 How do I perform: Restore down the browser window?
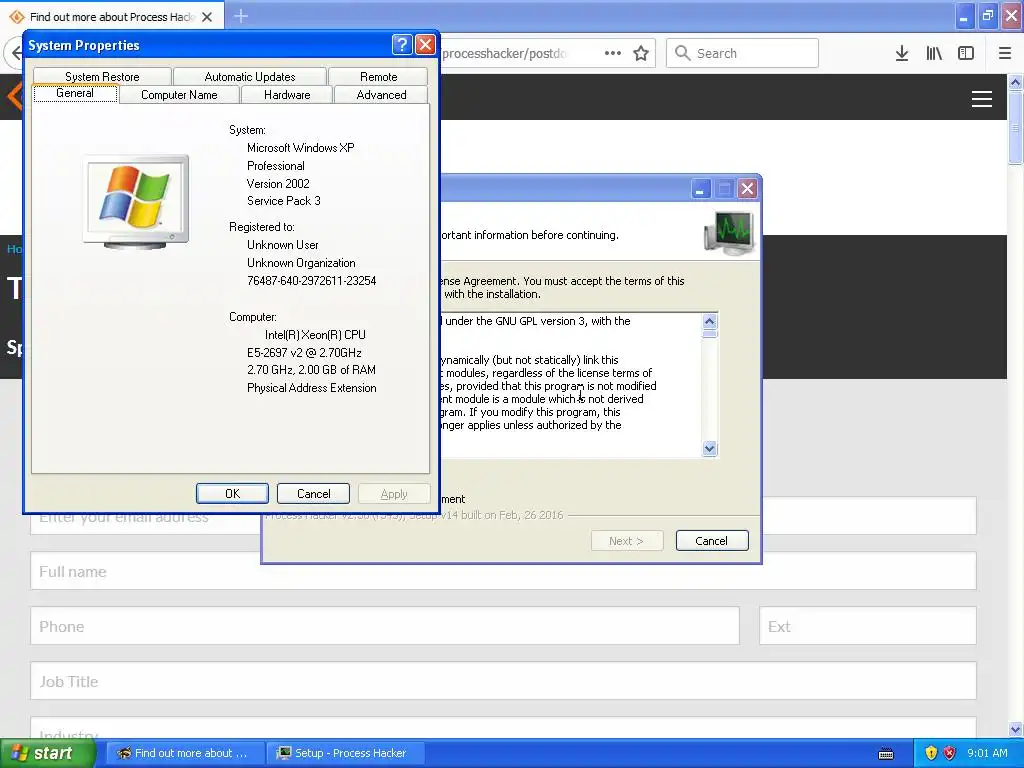tap(987, 16)
